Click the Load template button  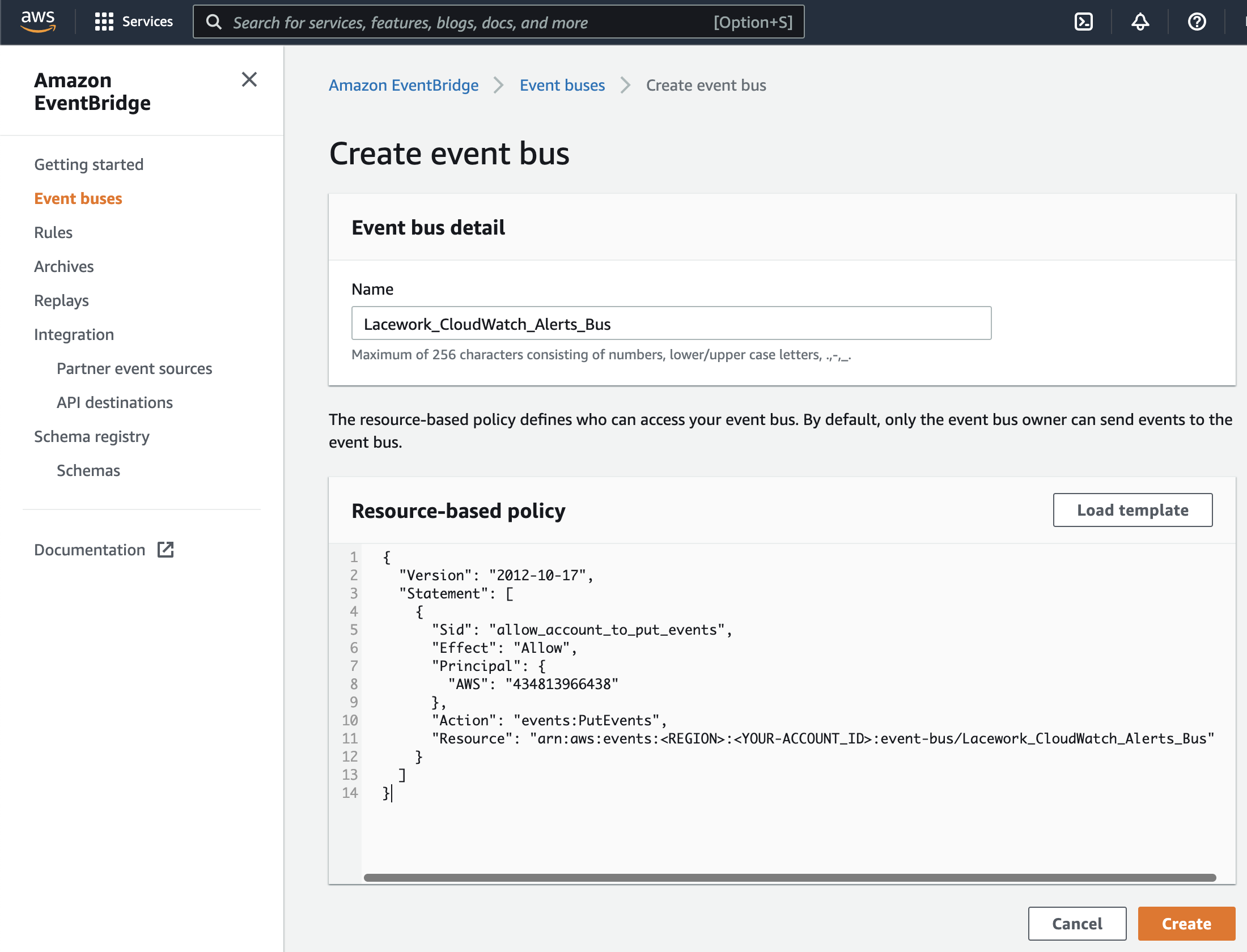pyautogui.click(x=1132, y=509)
